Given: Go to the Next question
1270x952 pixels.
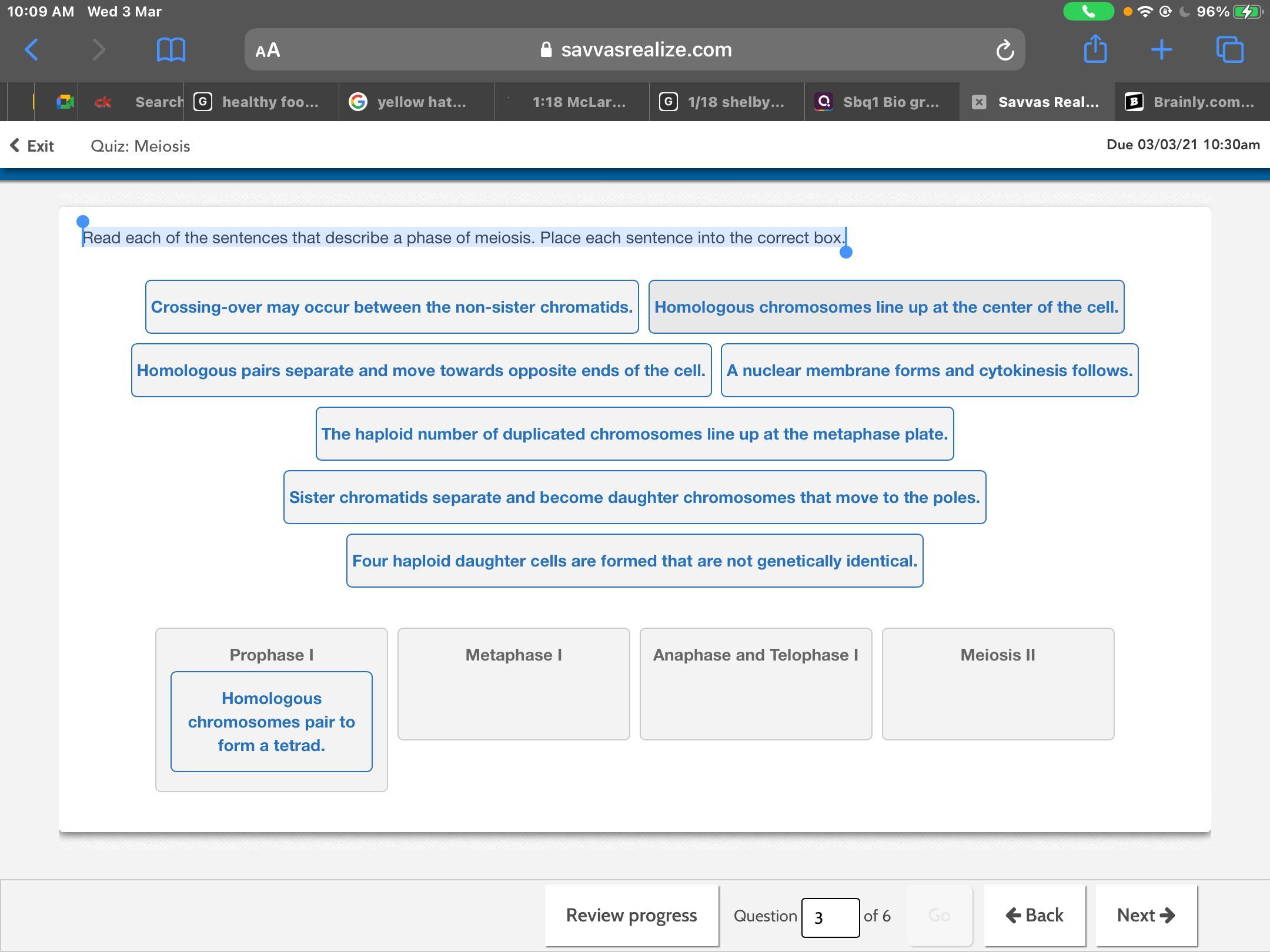Looking at the screenshot, I should [1145, 916].
